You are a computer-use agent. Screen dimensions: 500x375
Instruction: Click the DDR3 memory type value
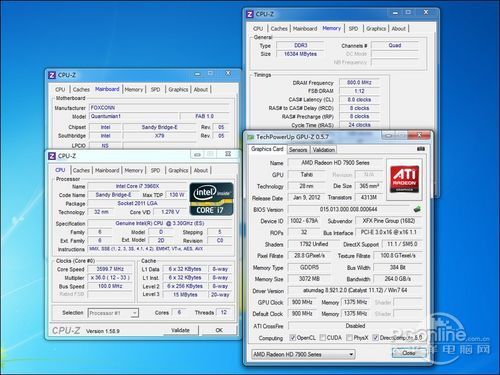[x=300, y=45]
